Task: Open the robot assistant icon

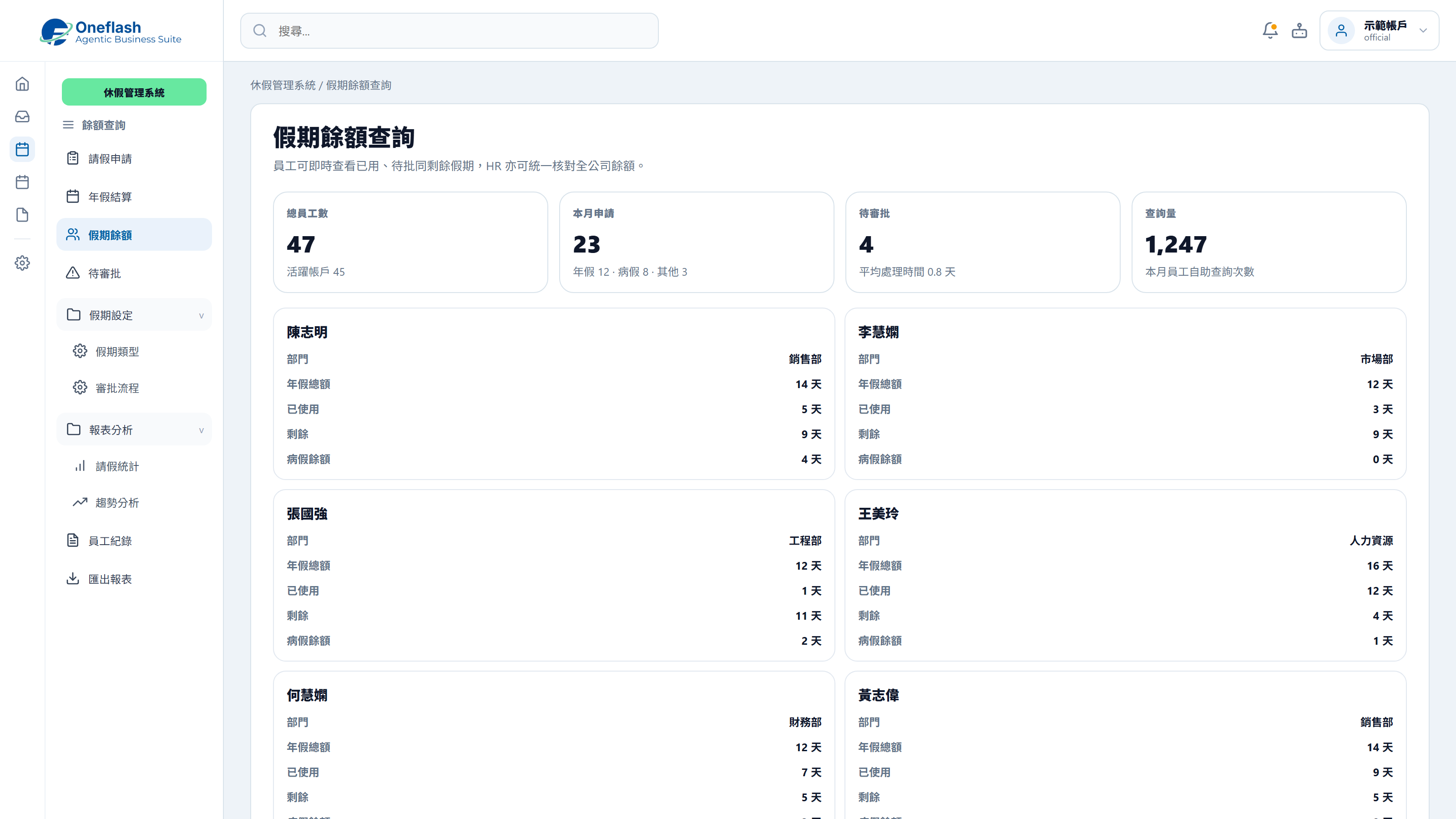Action: [x=1299, y=30]
